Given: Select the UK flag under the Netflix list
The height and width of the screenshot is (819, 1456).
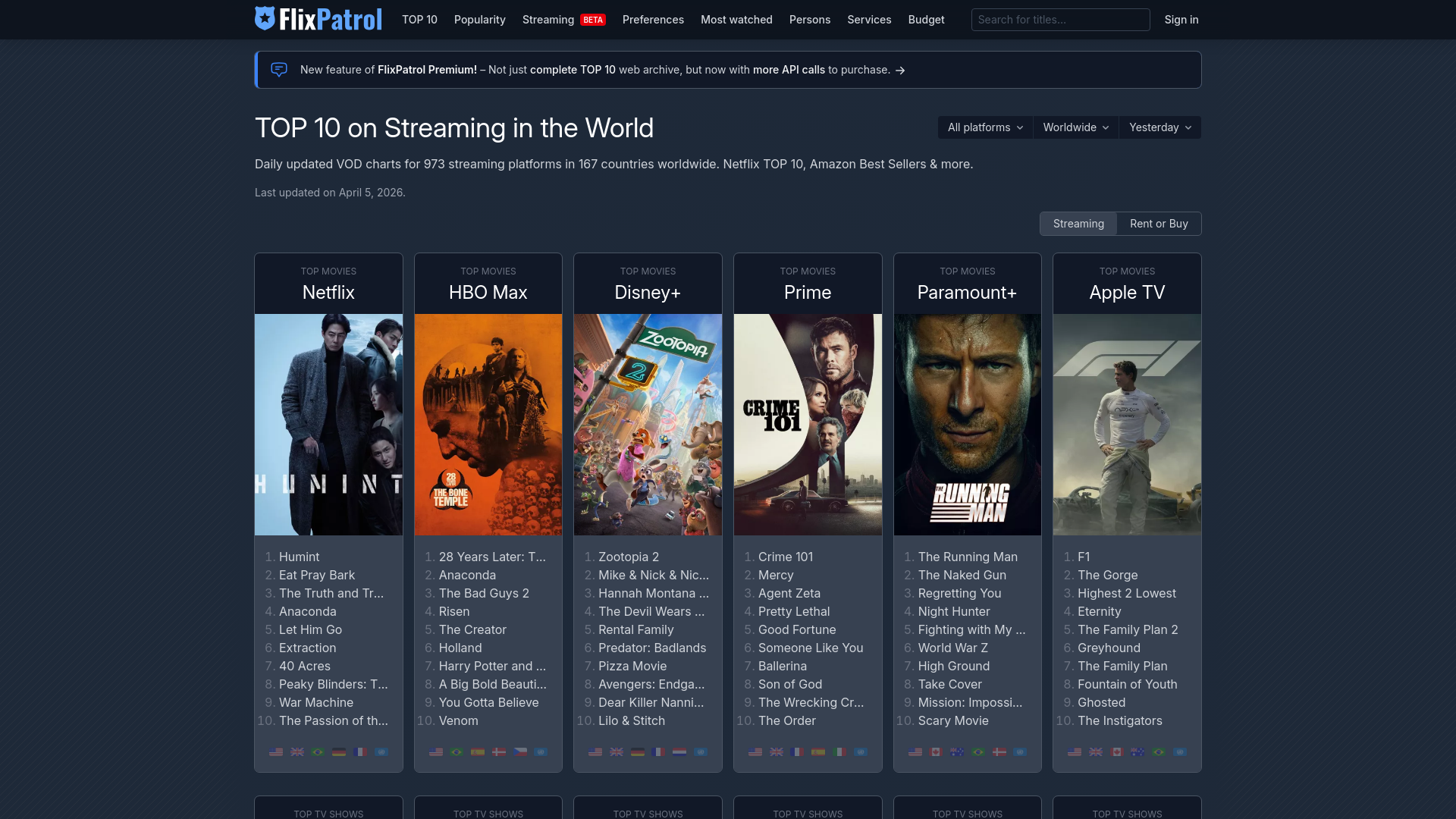Looking at the screenshot, I should point(297,752).
